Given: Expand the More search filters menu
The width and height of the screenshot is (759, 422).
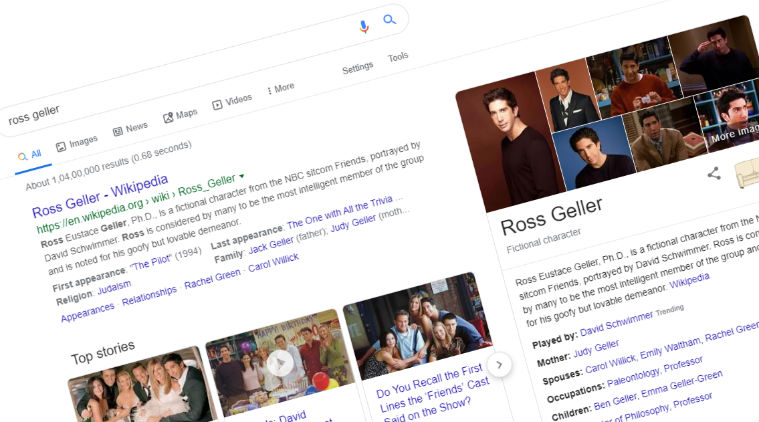Looking at the screenshot, I should pyautogui.click(x=281, y=89).
